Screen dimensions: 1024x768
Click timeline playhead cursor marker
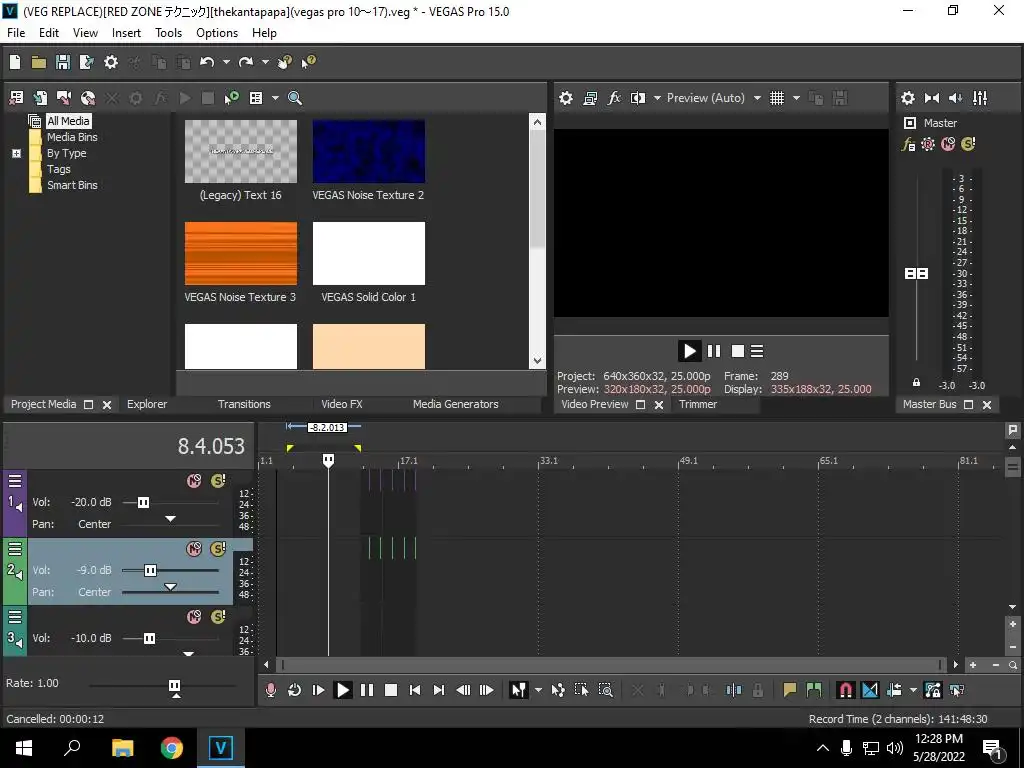[x=328, y=460]
